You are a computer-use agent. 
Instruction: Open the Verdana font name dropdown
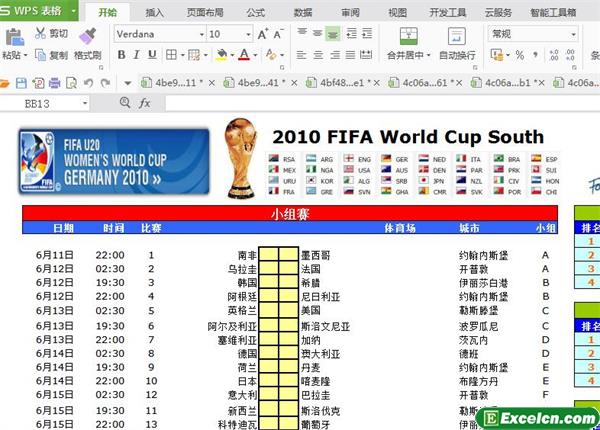tap(202, 34)
